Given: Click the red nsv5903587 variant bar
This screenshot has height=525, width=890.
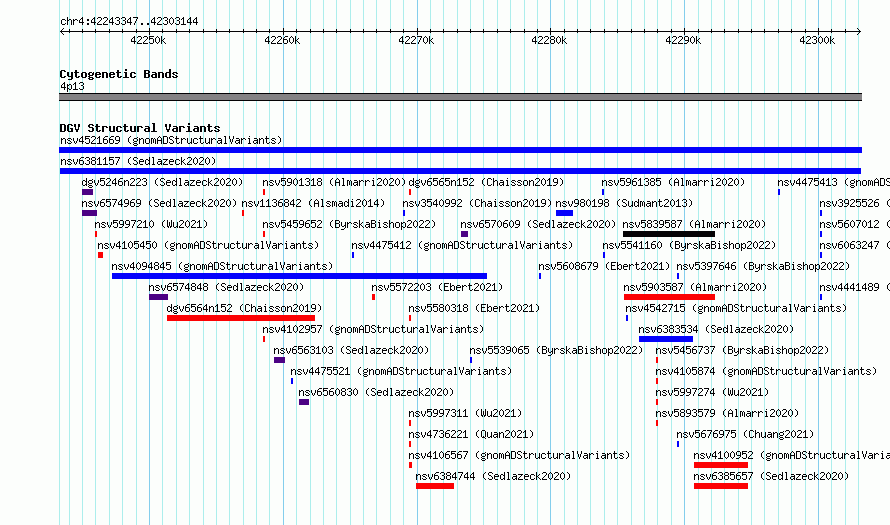Looking at the screenshot, I should point(669,297).
